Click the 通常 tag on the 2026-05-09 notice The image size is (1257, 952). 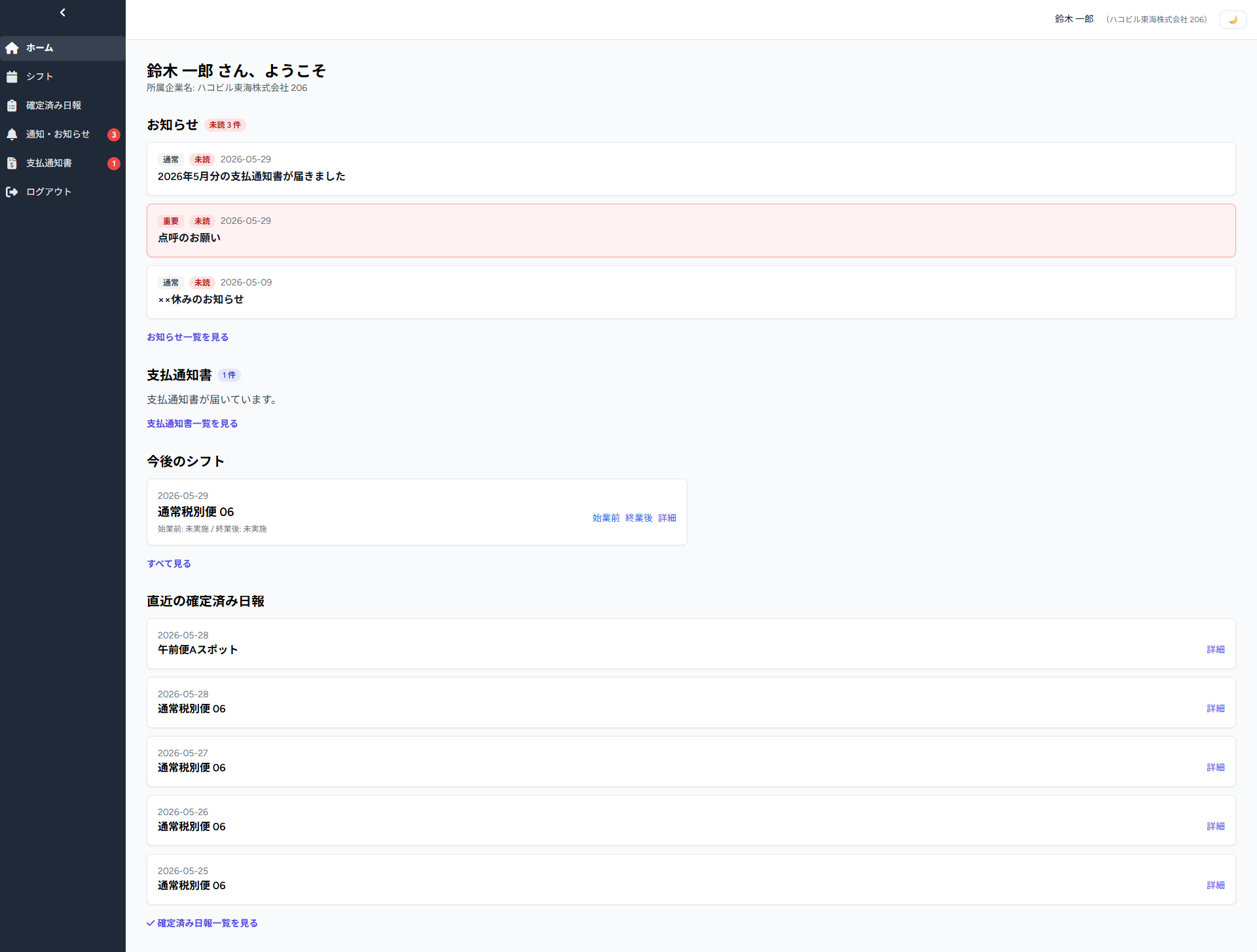pos(171,283)
